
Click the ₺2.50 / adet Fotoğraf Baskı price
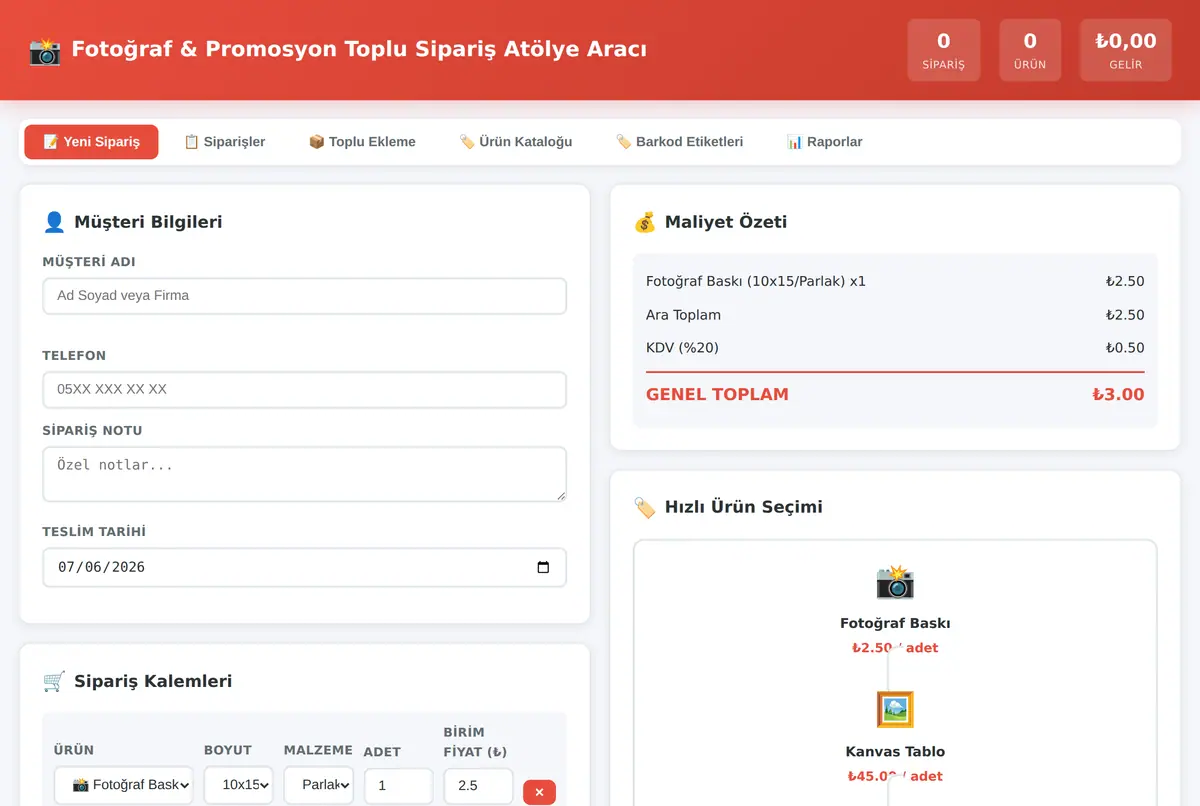point(895,648)
